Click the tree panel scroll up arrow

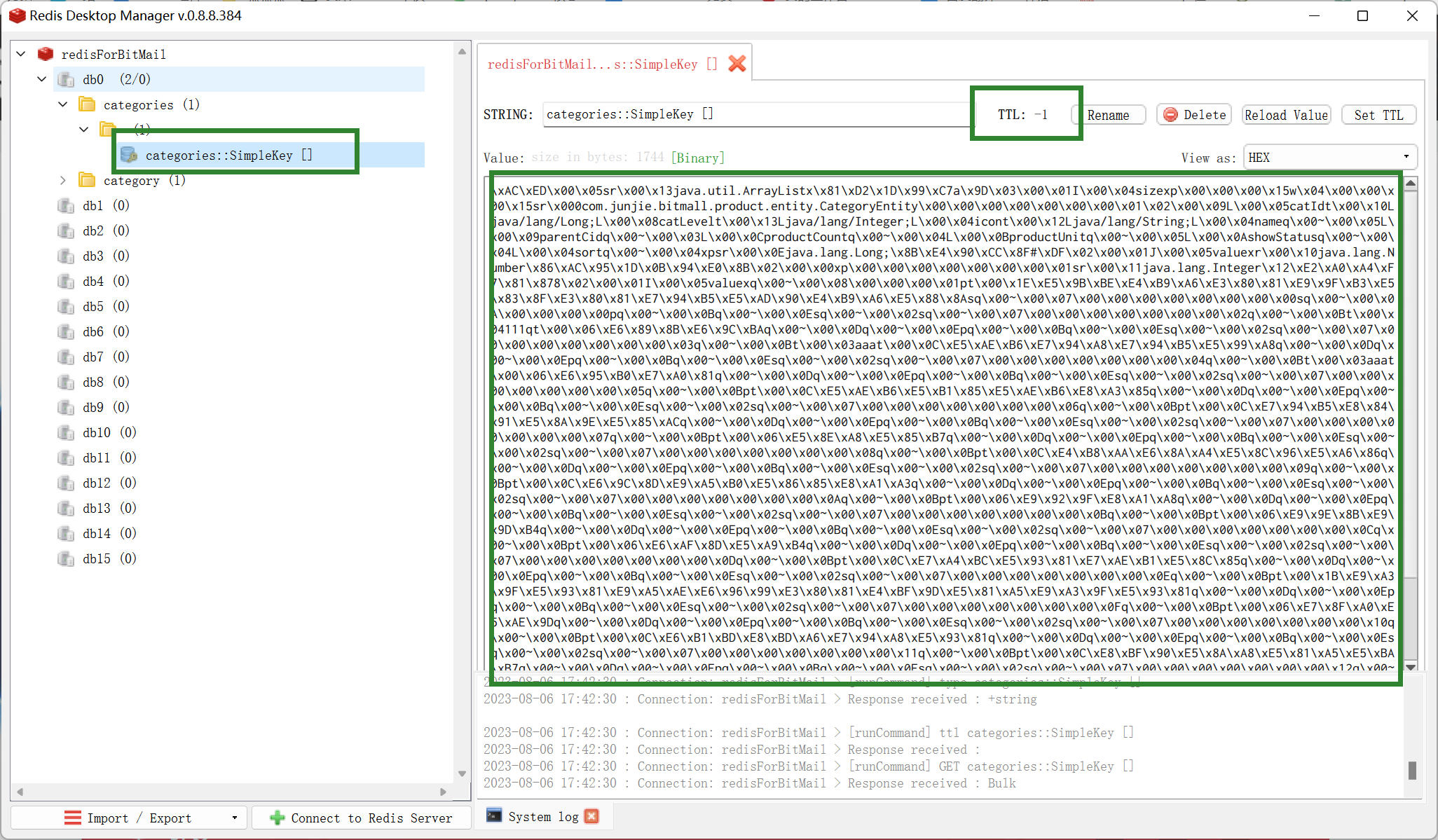462,51
